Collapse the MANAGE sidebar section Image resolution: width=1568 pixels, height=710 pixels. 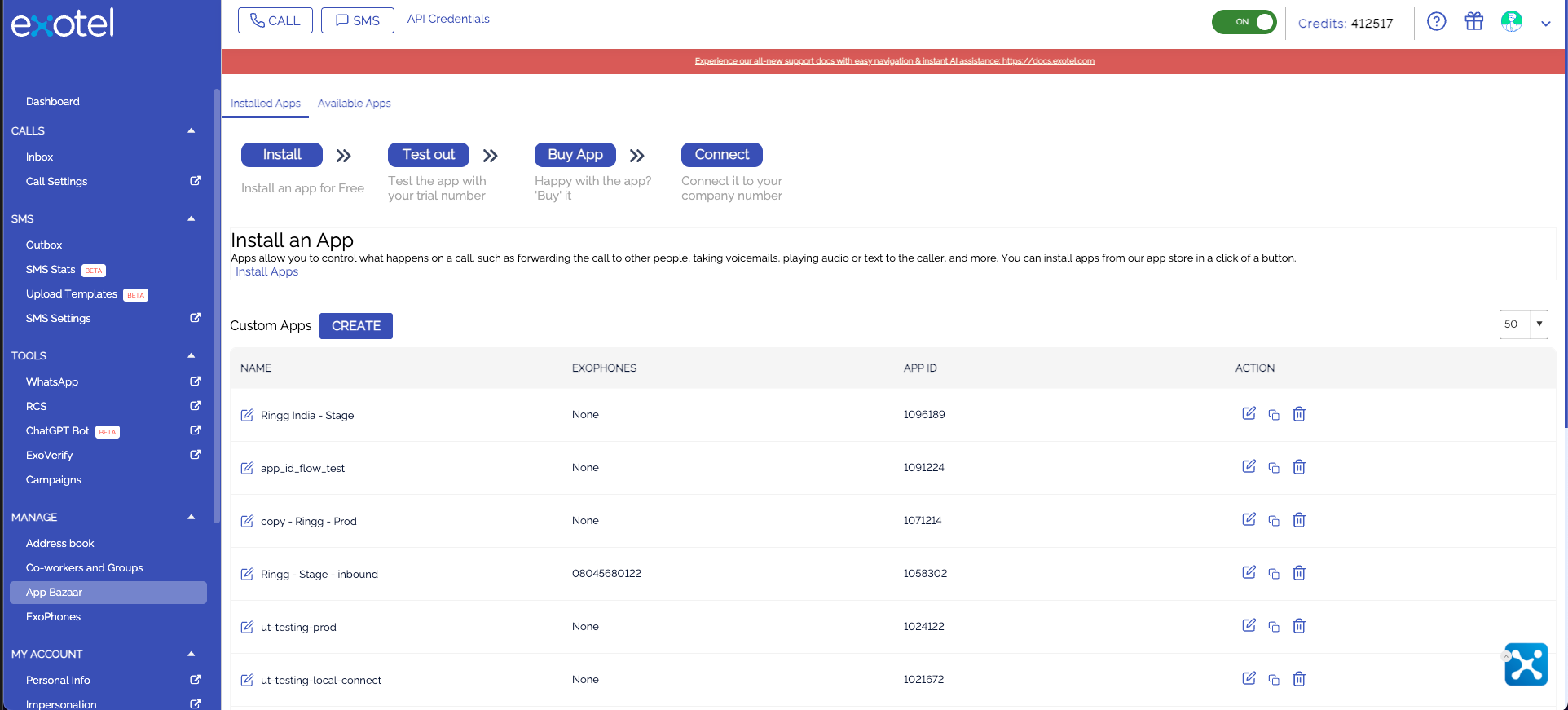(192, 517)
